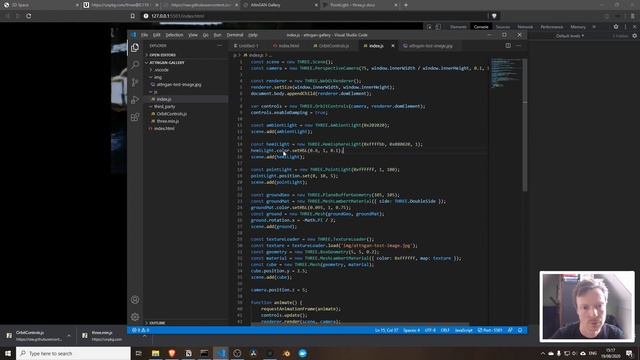
Task: Click the VS Code taskbar icon
Action: pos(221,353)
